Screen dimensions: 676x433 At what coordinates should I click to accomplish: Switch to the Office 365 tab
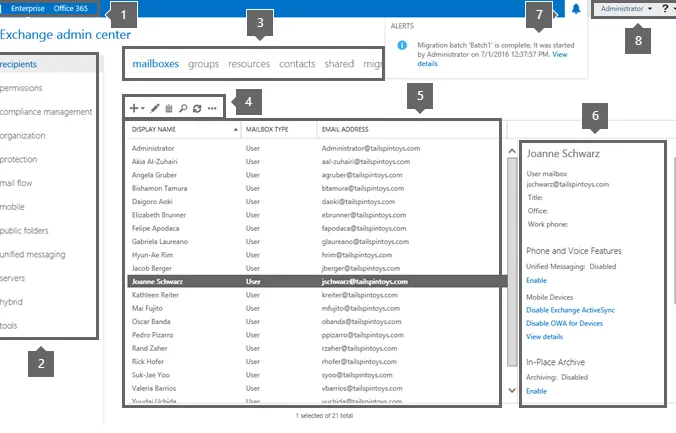(x=71, y=8)
